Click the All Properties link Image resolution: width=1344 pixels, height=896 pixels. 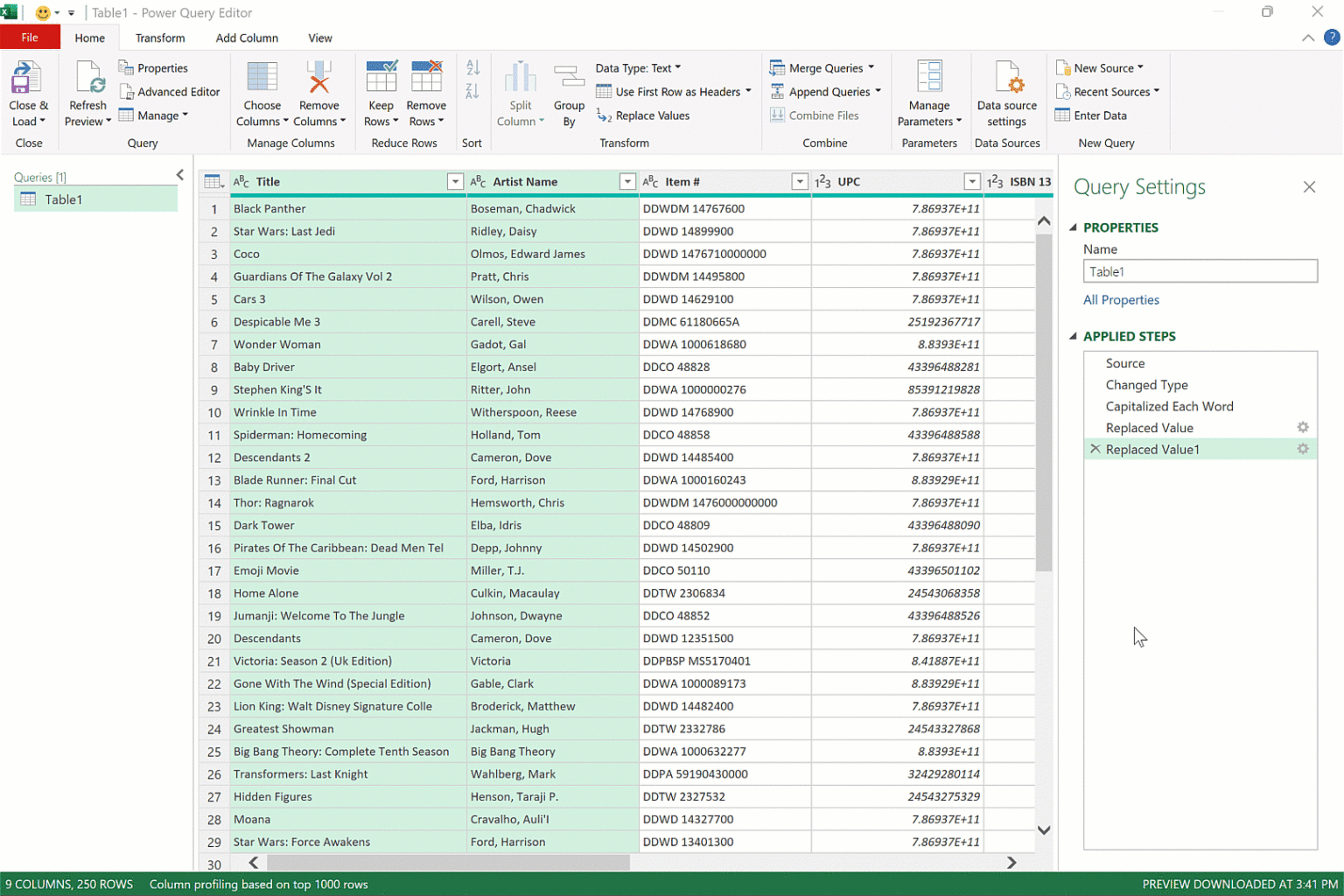tap(1121, 300)
